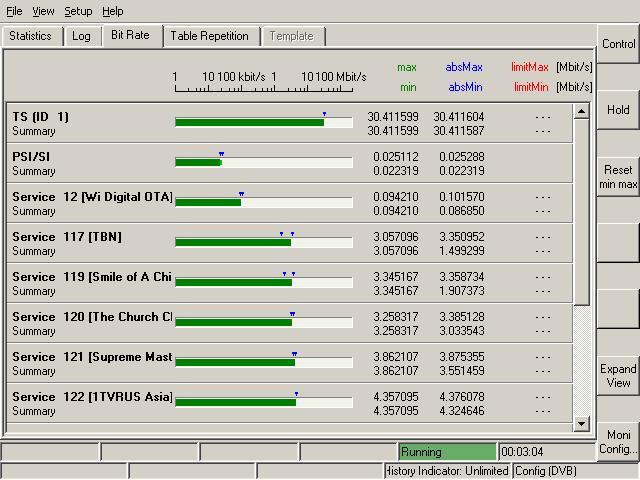
Task: Click the Service 117 [TBN] bitrate bar
Action: point(263,242)
